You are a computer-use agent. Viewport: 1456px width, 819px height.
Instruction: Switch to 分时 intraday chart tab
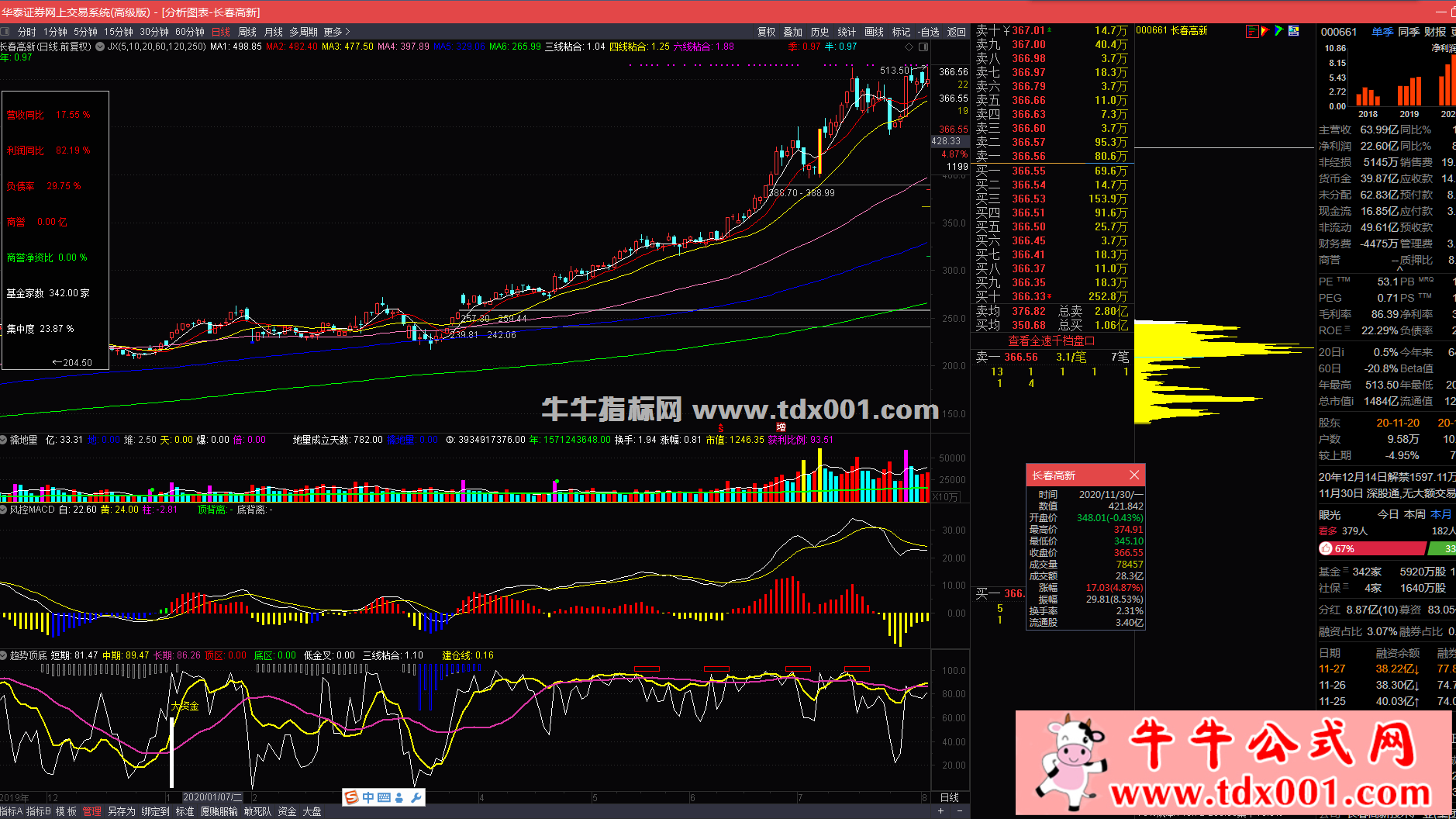(26, 32)
